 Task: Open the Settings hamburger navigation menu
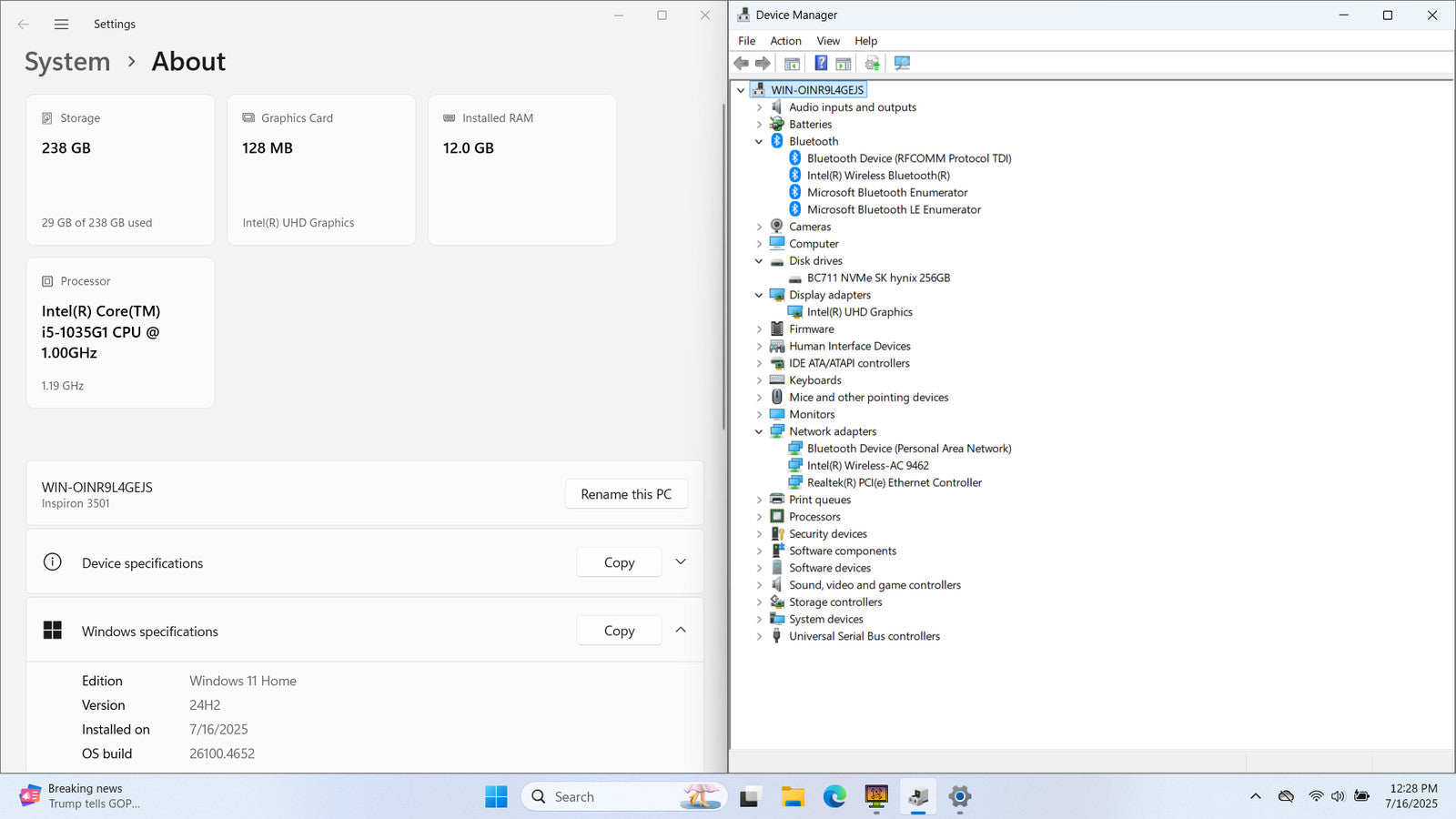click(61, 25)
